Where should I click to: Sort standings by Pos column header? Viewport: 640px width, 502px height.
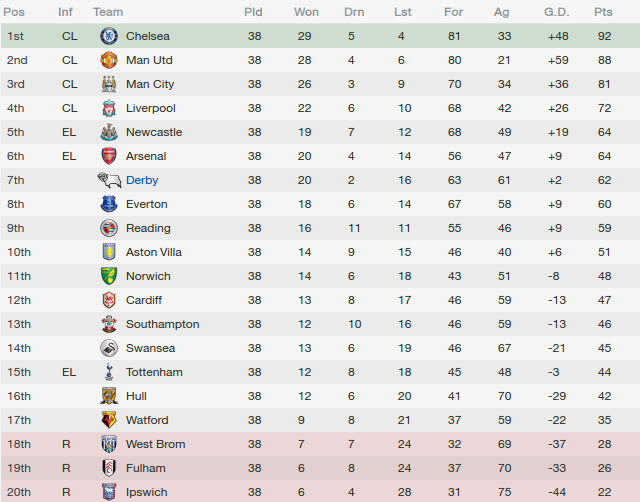click(14, 12)
